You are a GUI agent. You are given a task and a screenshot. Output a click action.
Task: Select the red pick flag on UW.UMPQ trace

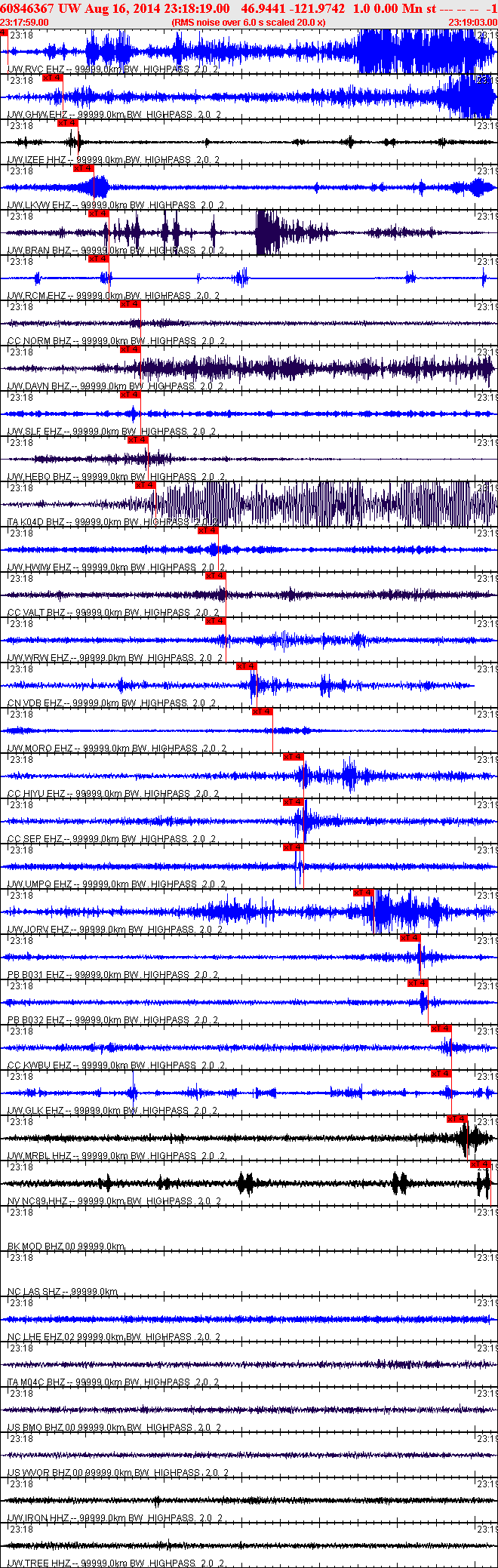tap(294, 847)
